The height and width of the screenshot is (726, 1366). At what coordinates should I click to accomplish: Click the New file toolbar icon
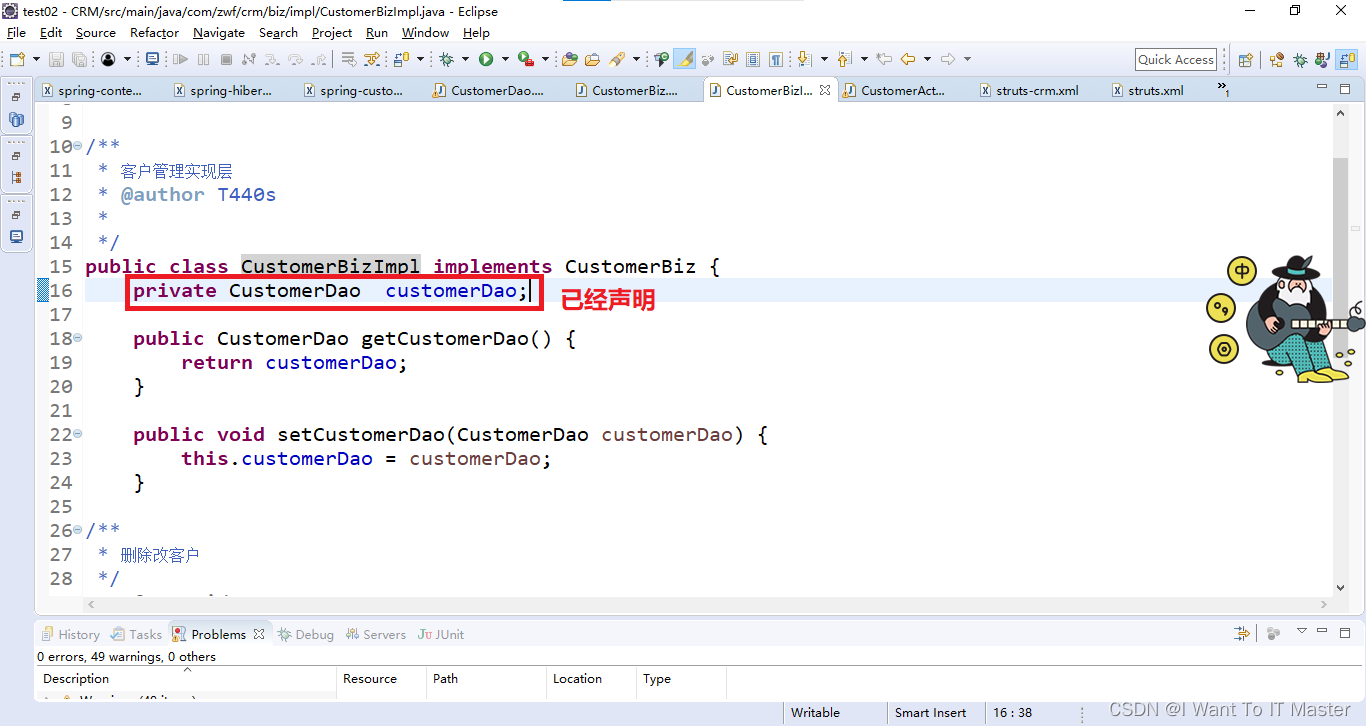tap(17, 59)
